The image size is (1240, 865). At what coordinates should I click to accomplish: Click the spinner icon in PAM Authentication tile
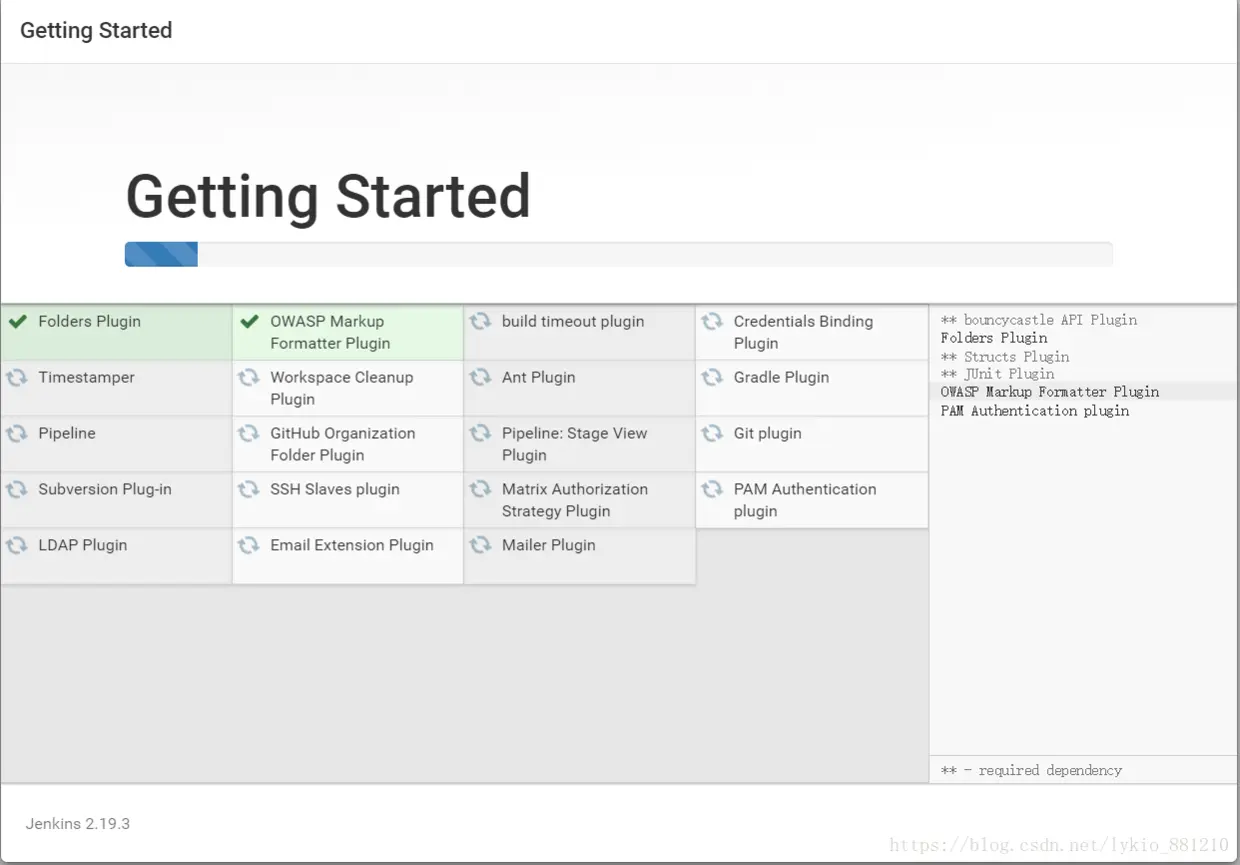click(x=712, y=489)
